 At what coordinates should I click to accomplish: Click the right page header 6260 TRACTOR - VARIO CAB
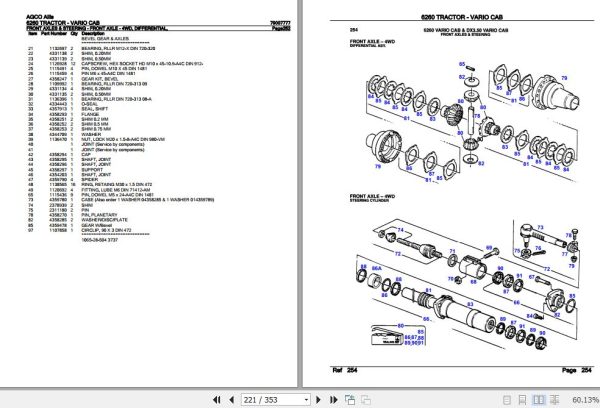[x=462, y=17]
